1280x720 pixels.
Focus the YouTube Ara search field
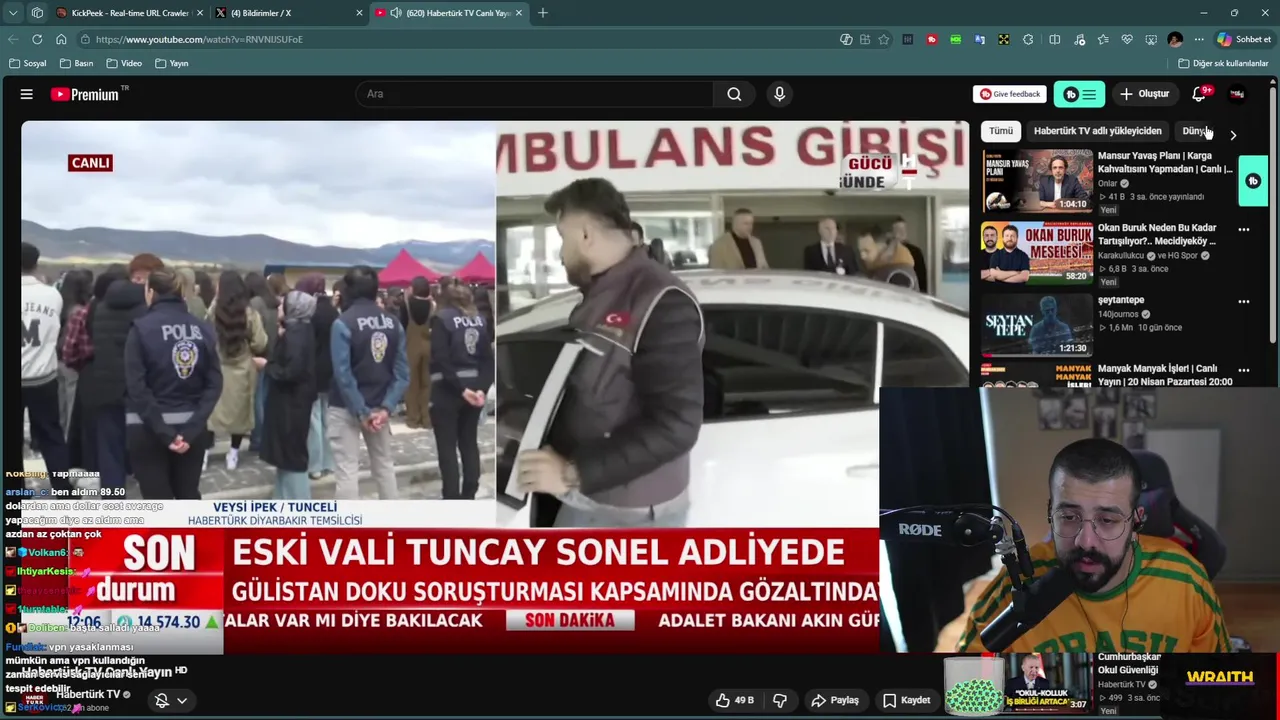click(535, 94)
